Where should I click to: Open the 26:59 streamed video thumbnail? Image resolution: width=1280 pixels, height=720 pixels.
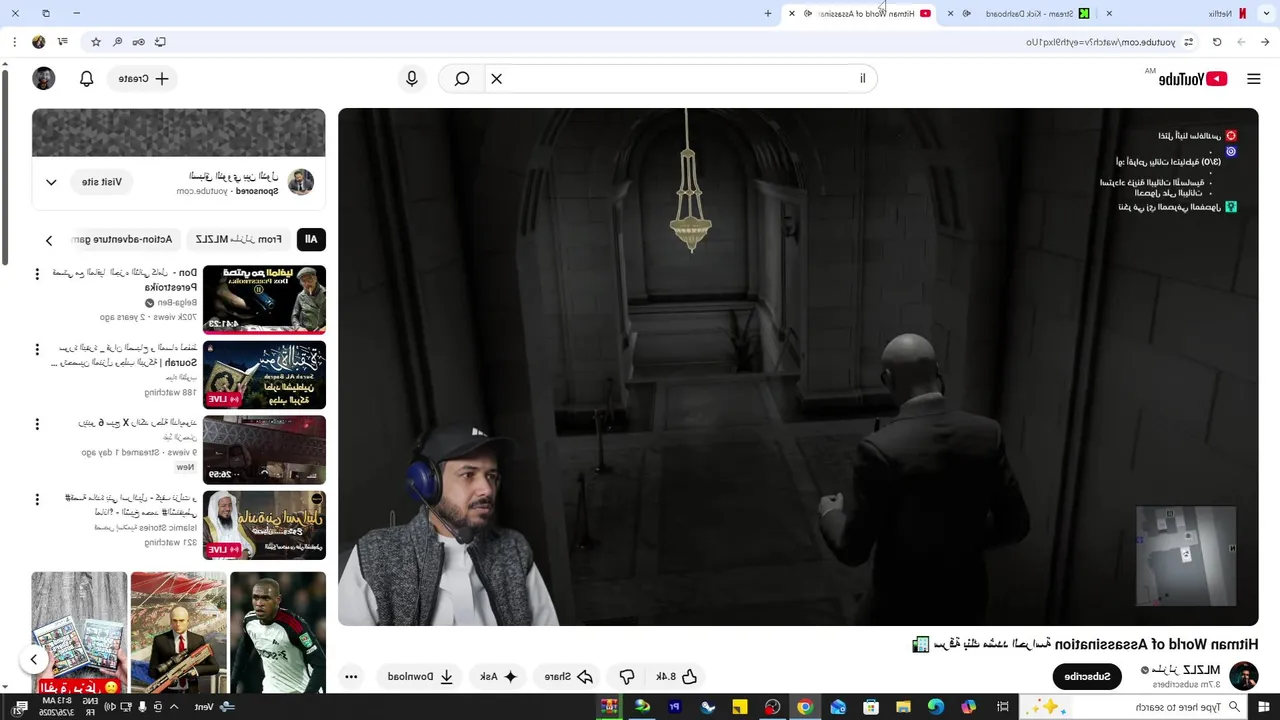[x=264, y=450]
